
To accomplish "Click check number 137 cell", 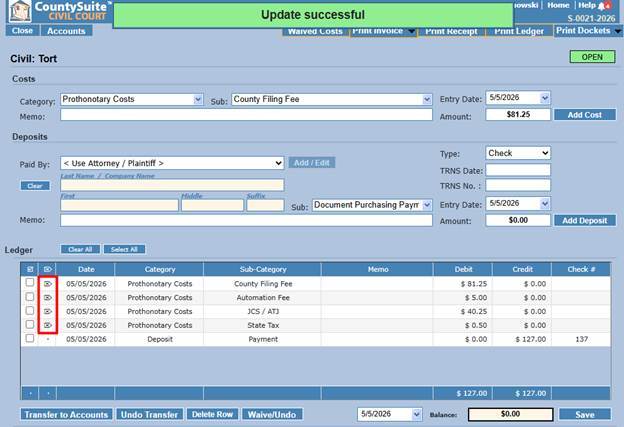I will point(581,339).
